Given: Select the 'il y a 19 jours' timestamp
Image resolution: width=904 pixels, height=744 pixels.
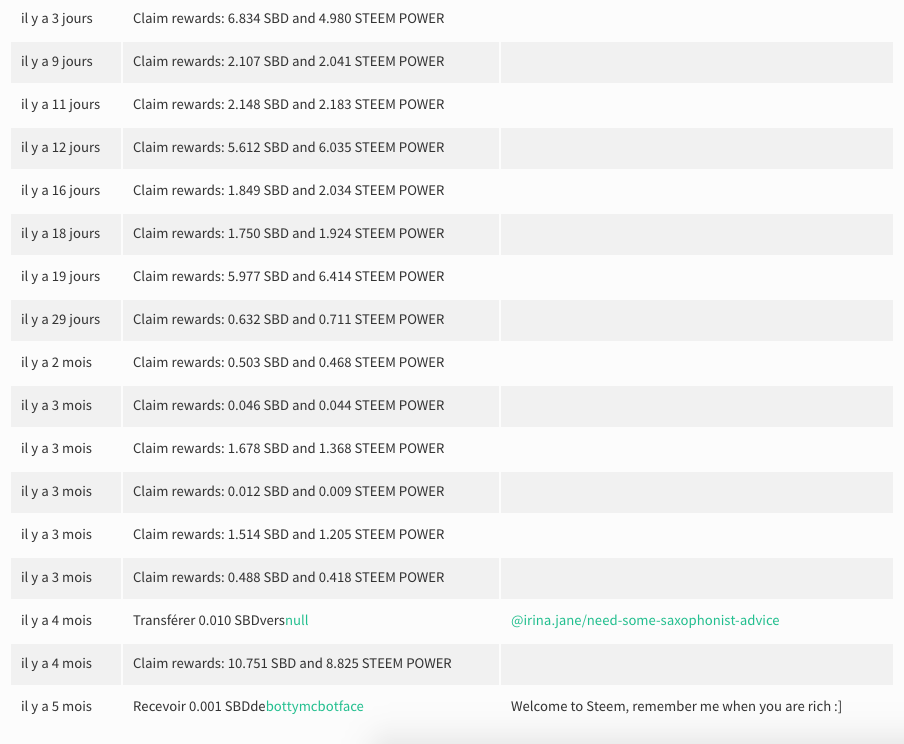Looking at the screenshot, I should [61, 276].
